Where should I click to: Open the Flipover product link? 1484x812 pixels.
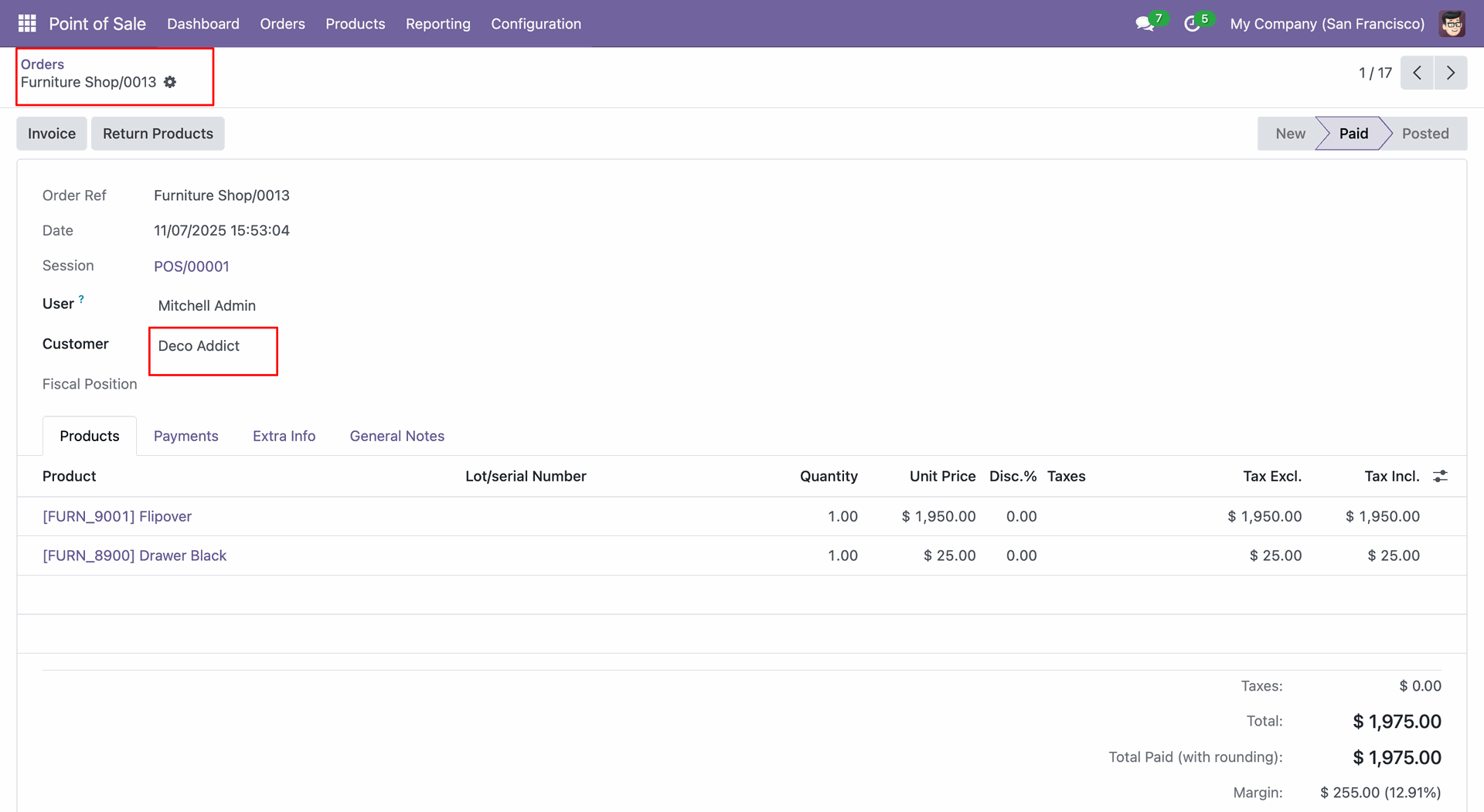[117, 516]
